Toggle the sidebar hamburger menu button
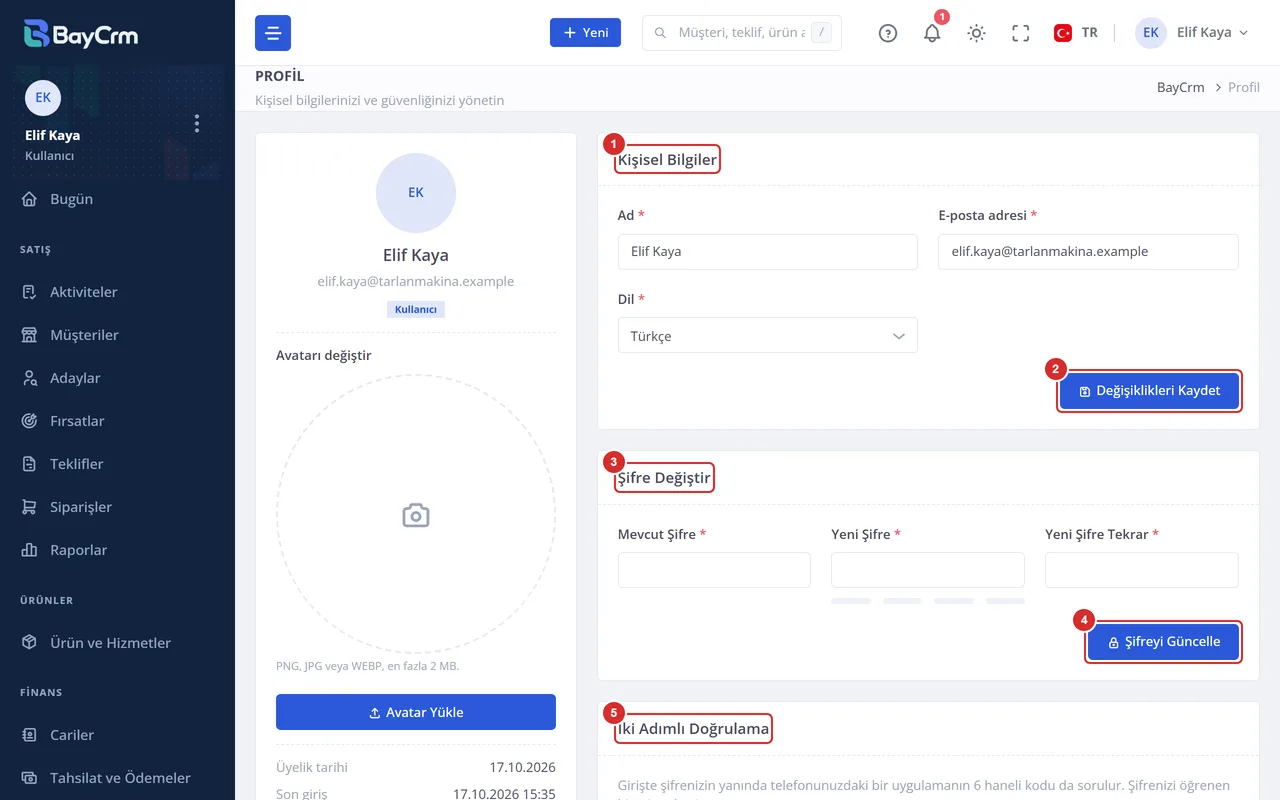This screenshot has height=800, width=1280. click(x=273, y=33)
